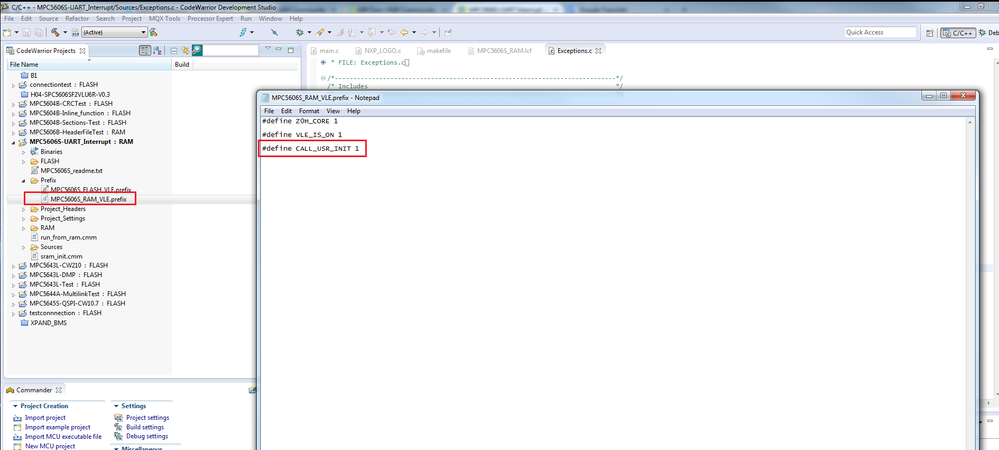Switch to the Debug perspective
This screenshot has height=450, width=999.
pyautogui.click(x=988, y=33)
